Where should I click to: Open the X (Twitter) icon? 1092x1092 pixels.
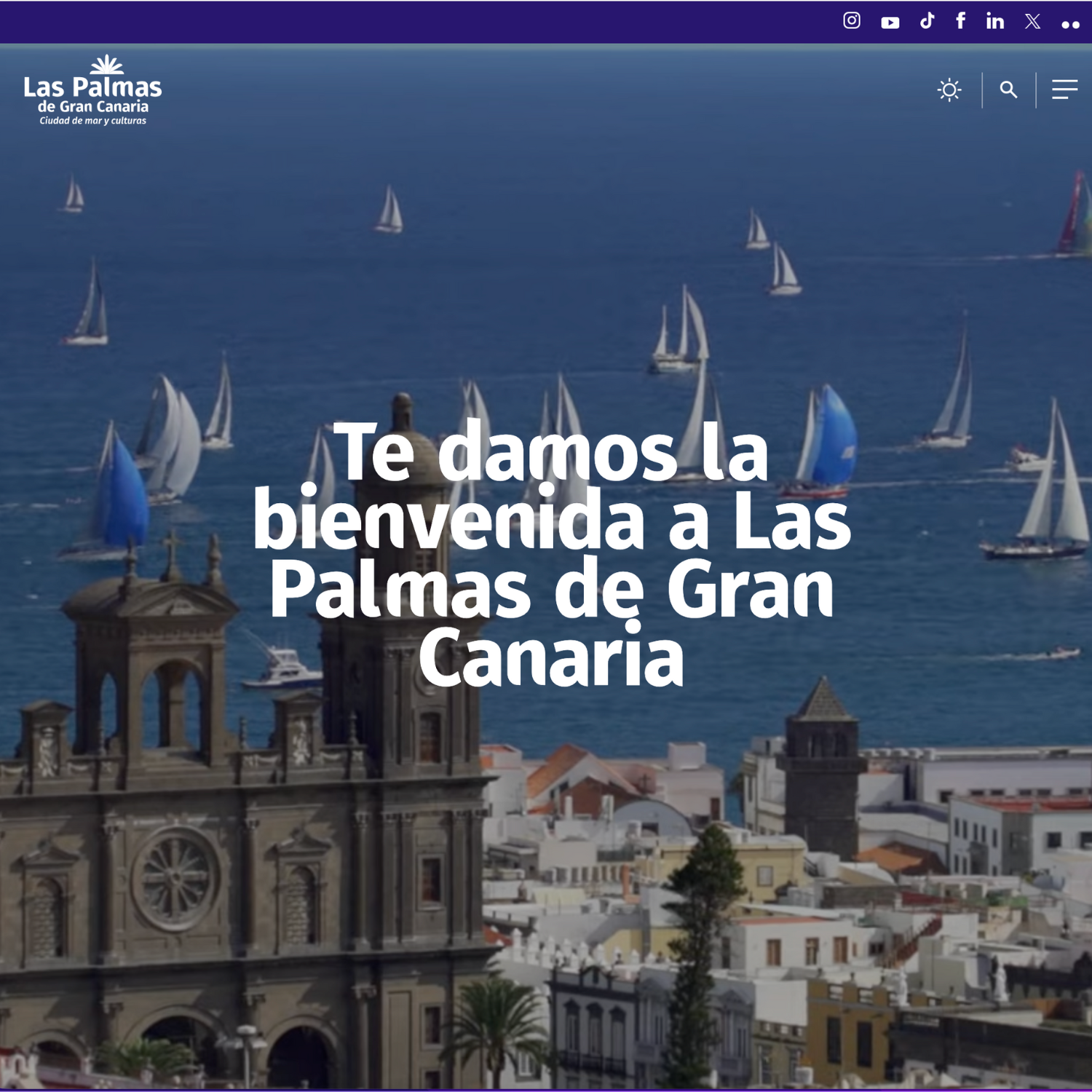tap(1032, 21)
